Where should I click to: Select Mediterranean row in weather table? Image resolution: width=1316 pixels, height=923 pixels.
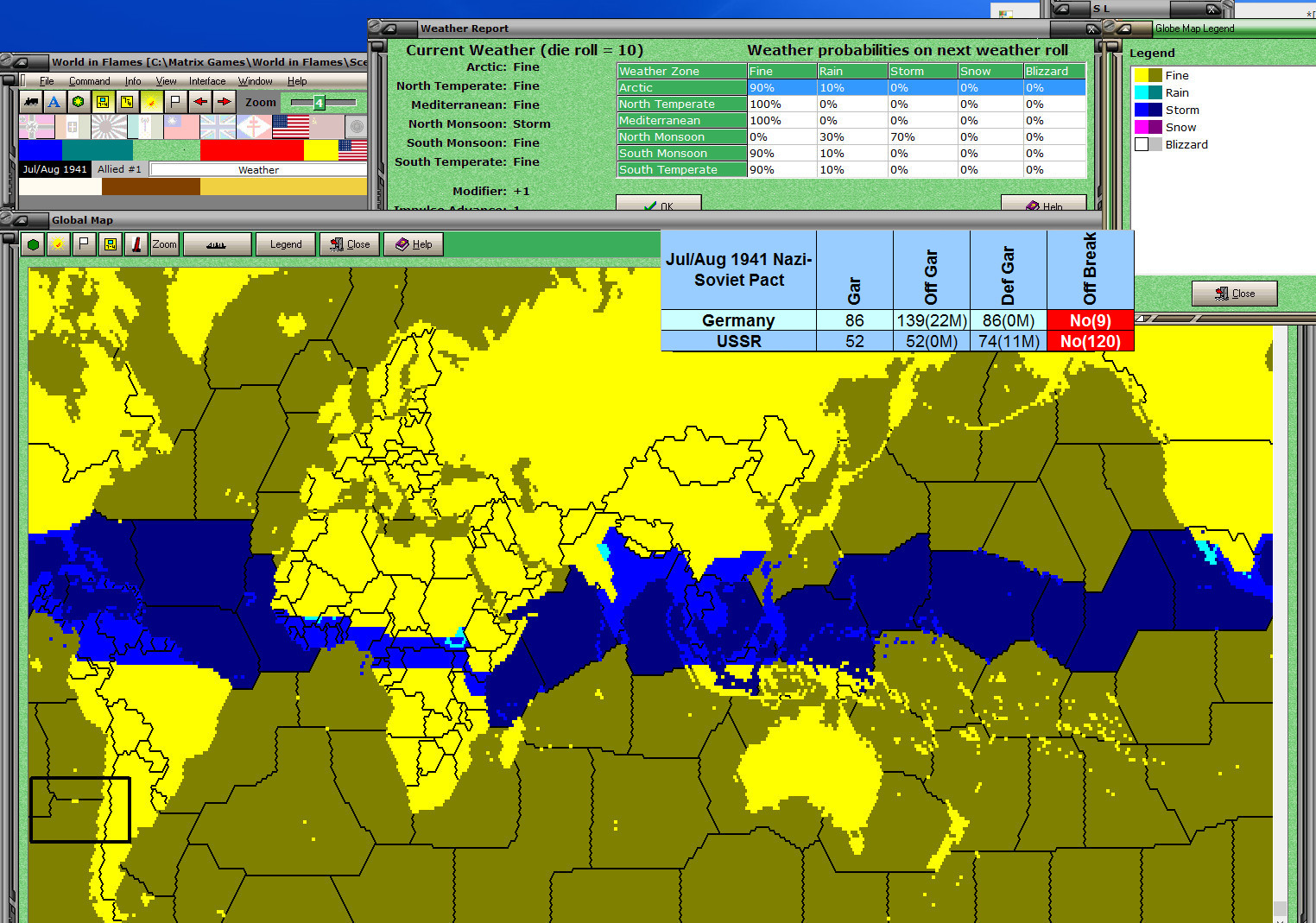pyautogui.click(x=851, y=120)
